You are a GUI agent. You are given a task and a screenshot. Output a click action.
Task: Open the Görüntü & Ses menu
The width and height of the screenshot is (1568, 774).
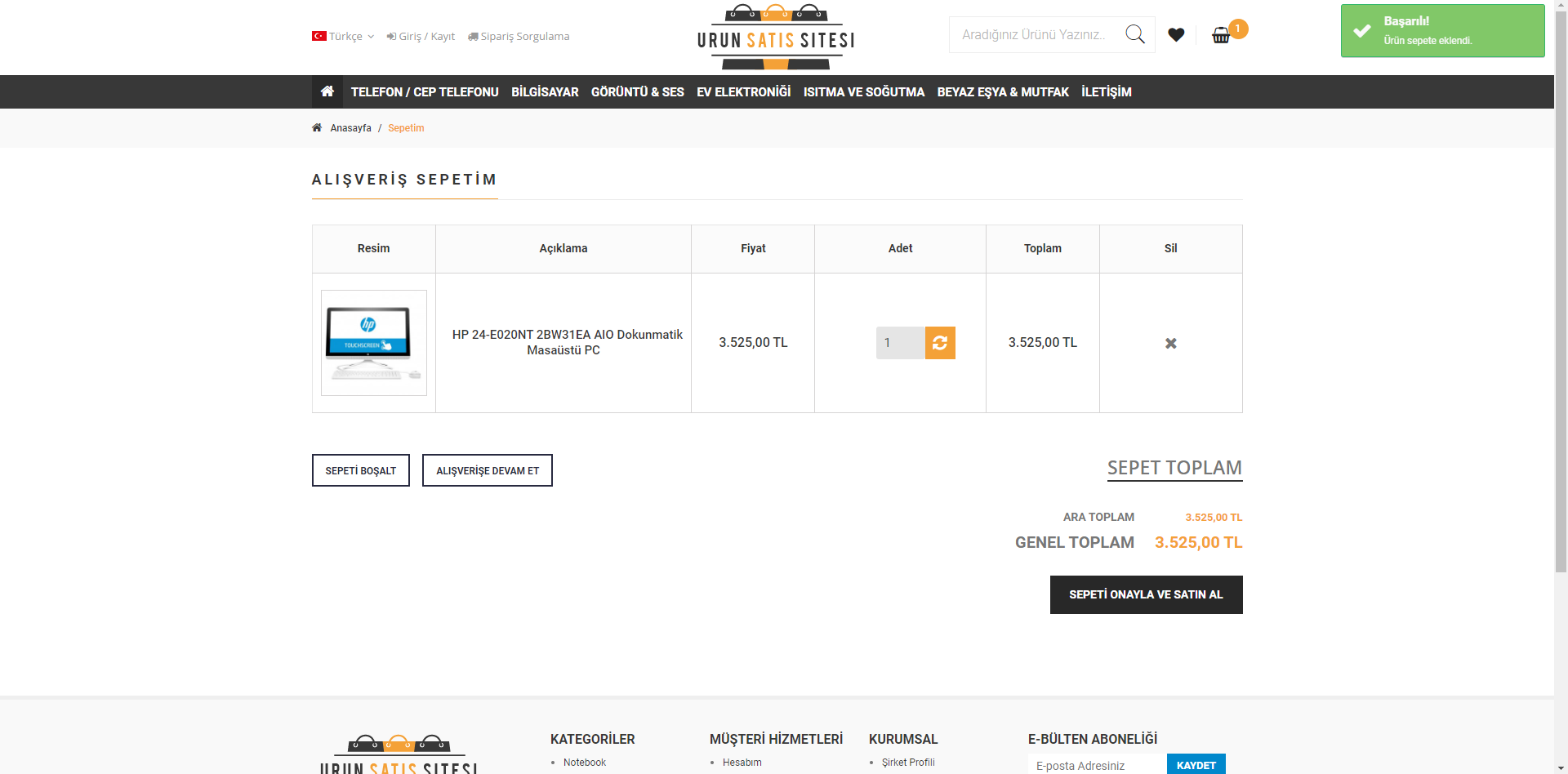tap(638, 92)
